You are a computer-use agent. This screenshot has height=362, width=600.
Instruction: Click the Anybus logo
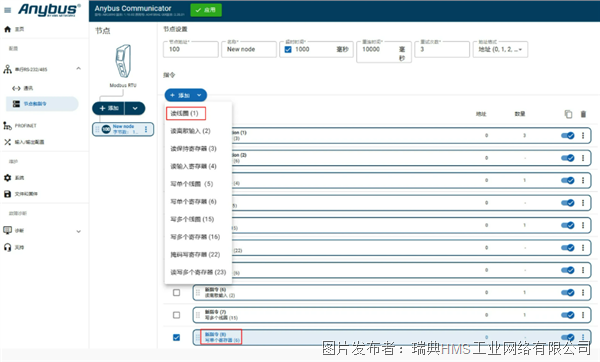[49, 10]
